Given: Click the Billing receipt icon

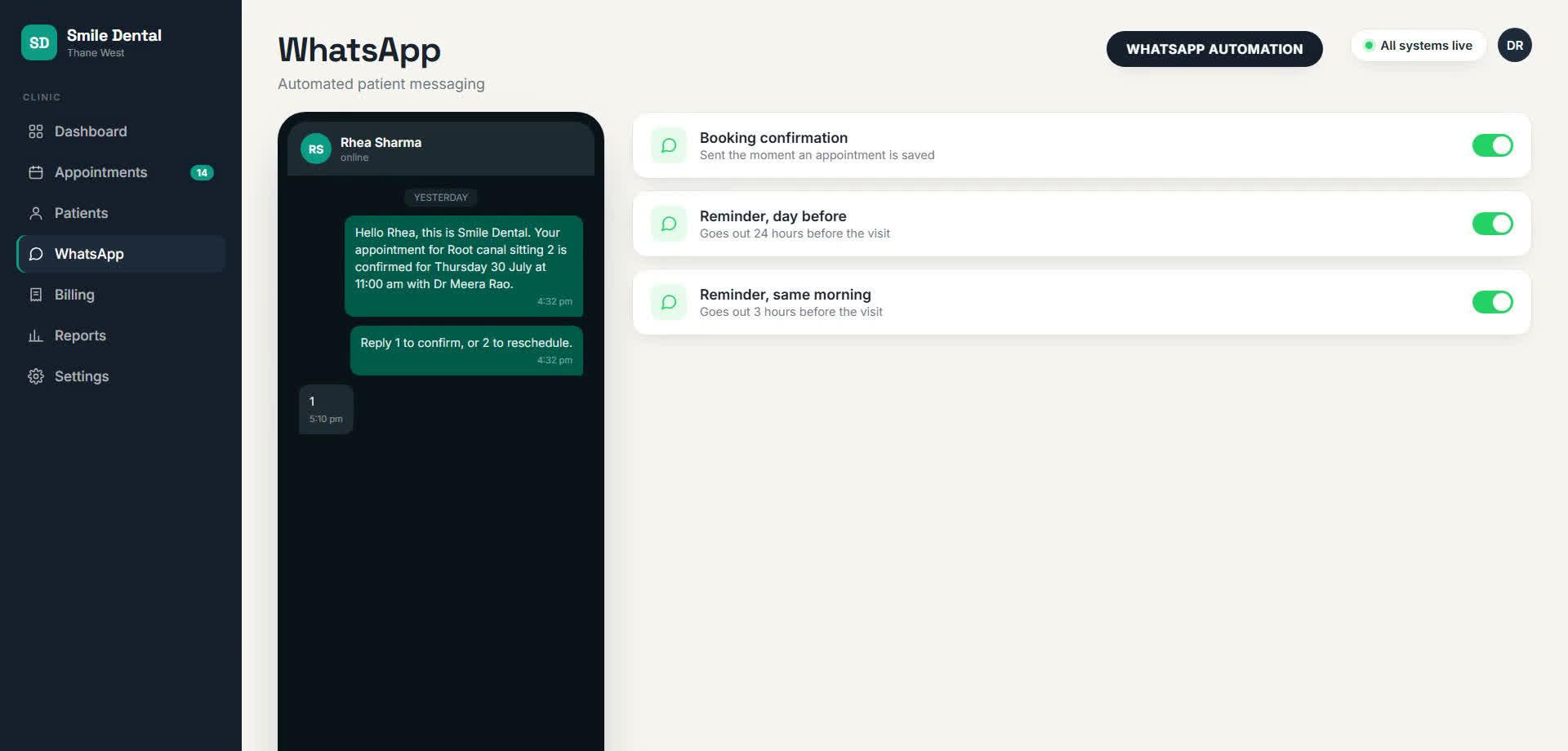Looking at the screenshot, I should coord(36,295).
